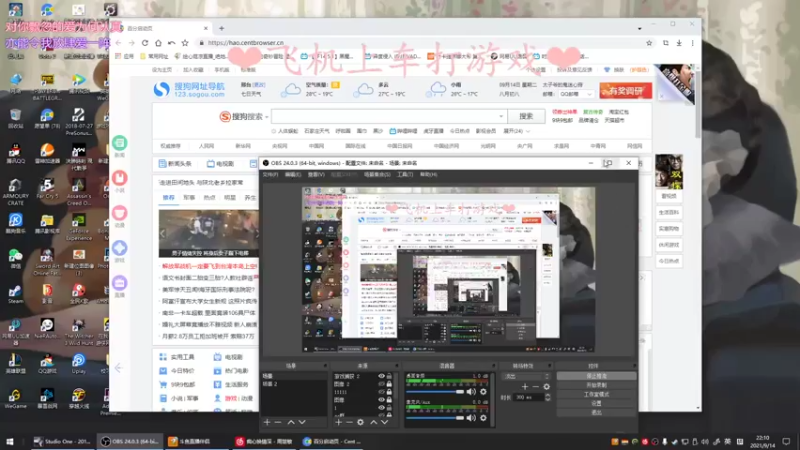The height and width of the screenshot is (450, 800).
Task: Click the 开始录制 button in OBS
Action: coord(596,385)
